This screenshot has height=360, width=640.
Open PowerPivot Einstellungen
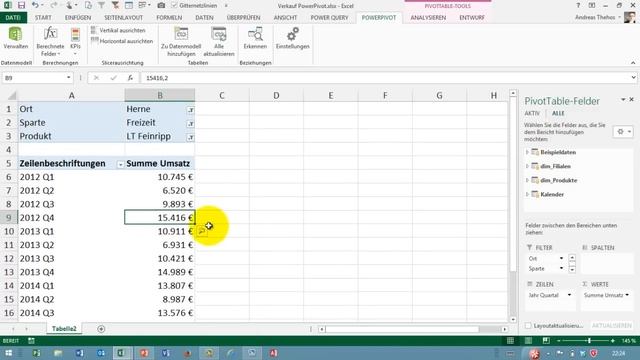coord(293,38)
